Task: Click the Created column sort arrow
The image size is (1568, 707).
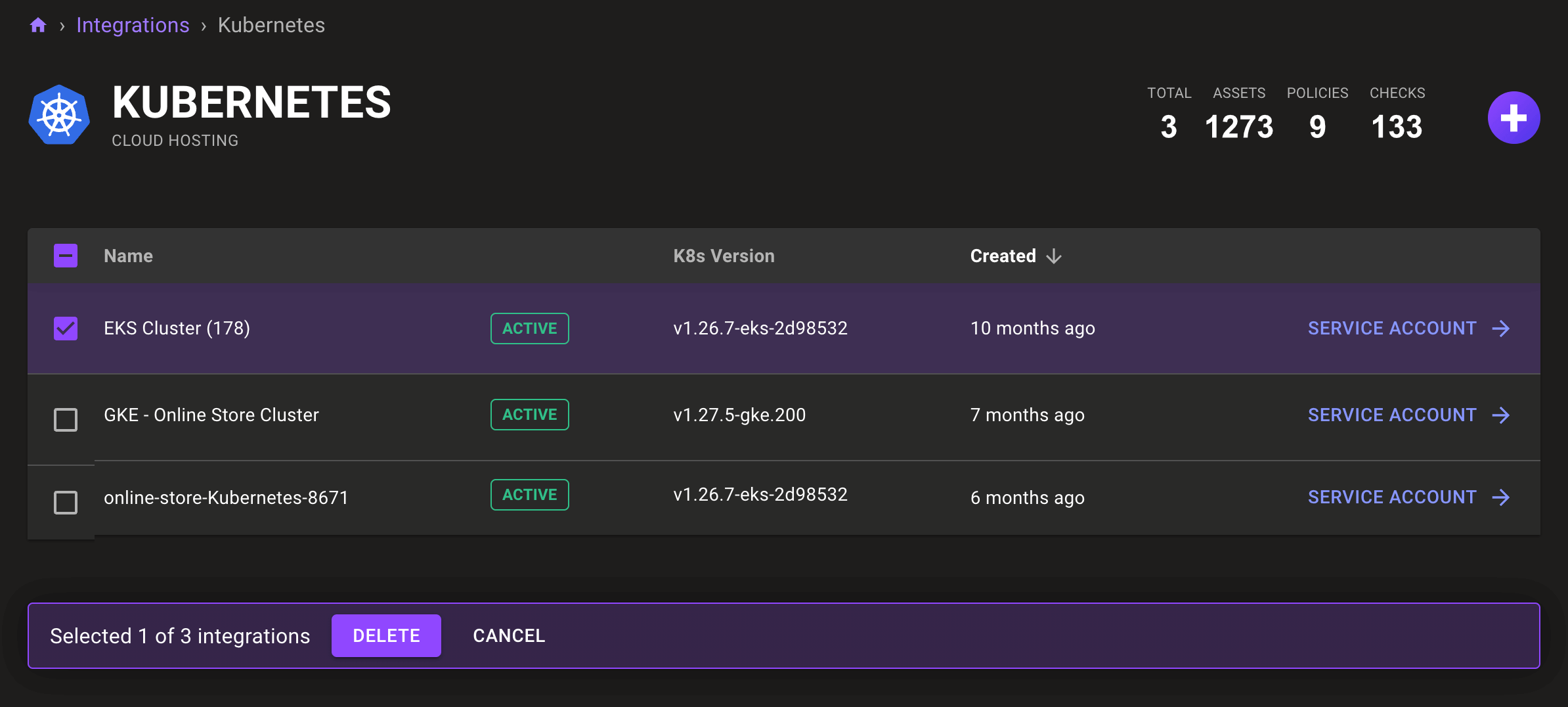Action: pyautogui.click(x=1053, y=256)
